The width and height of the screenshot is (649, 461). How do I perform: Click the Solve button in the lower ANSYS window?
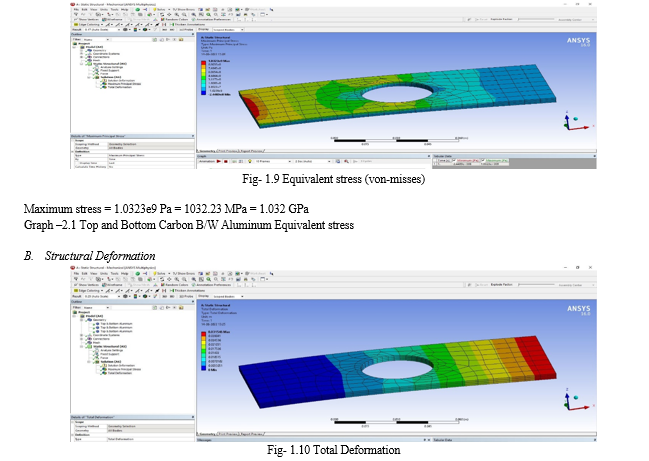pos(159,274)
